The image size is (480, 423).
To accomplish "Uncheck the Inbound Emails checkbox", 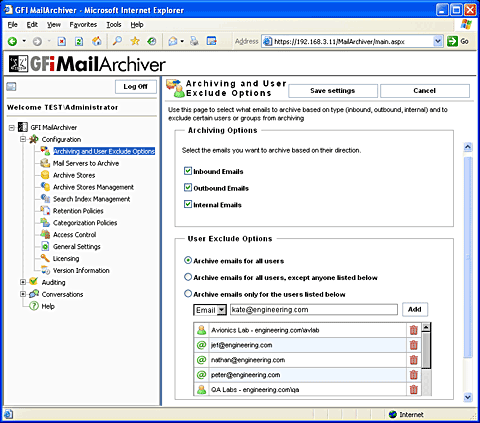I will pyautogui.click(x=188, y=171).
